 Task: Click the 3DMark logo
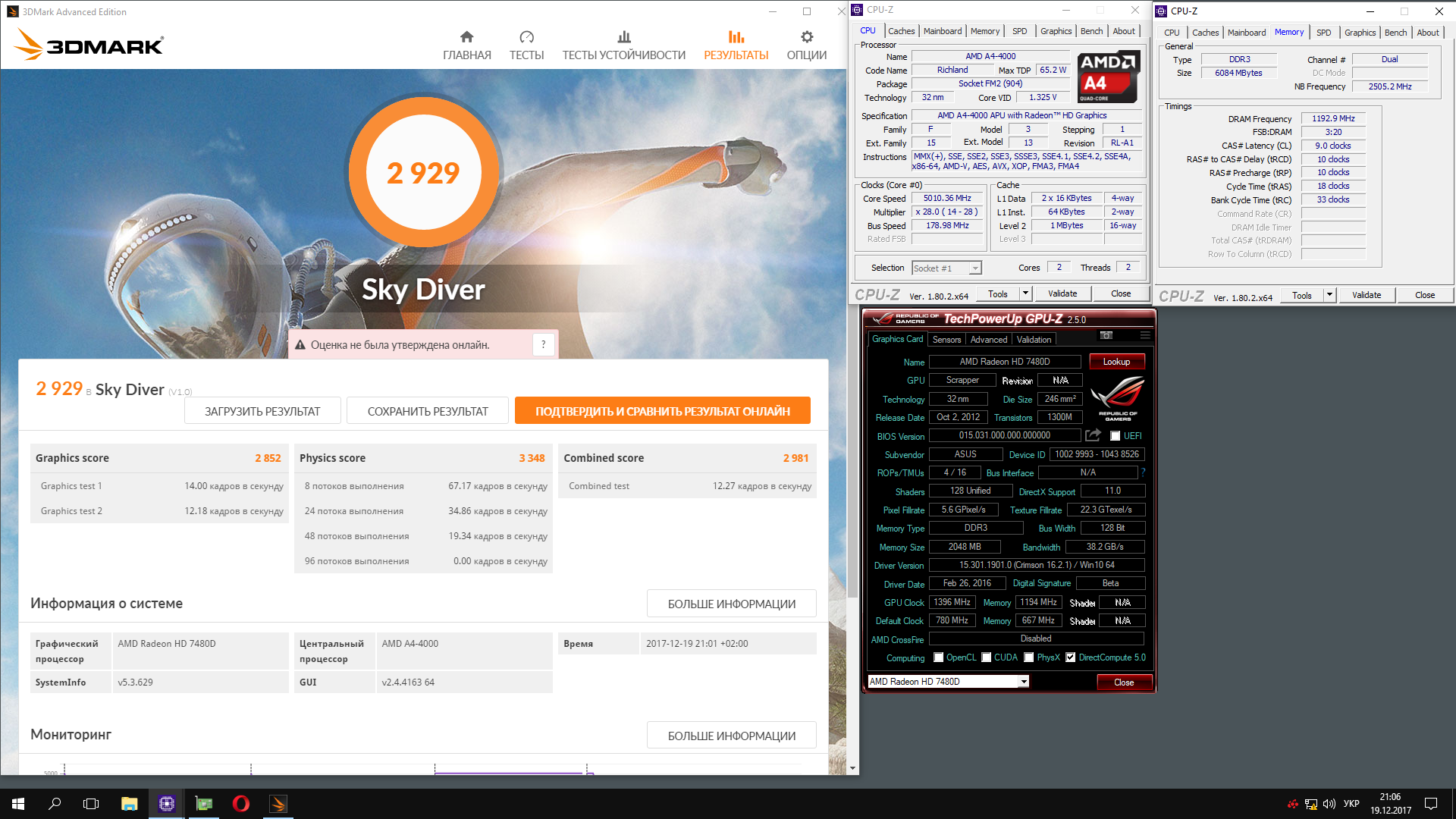pos(89,45)
